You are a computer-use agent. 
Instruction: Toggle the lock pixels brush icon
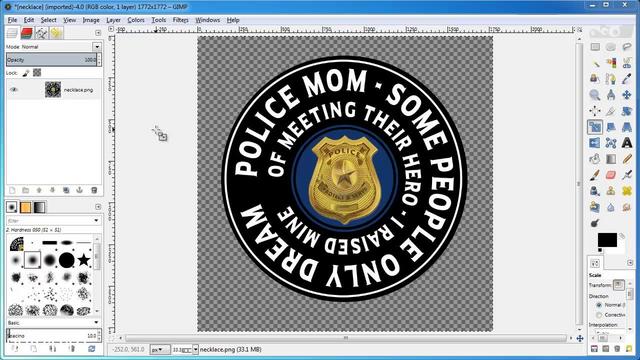click(26, 73)
